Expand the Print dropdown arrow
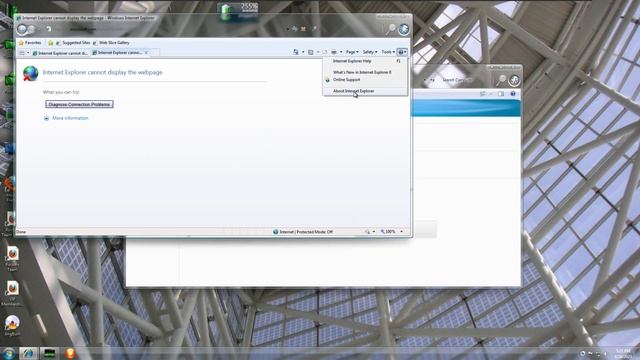Viewport: 640px width, 360px height. coord(341,52)
